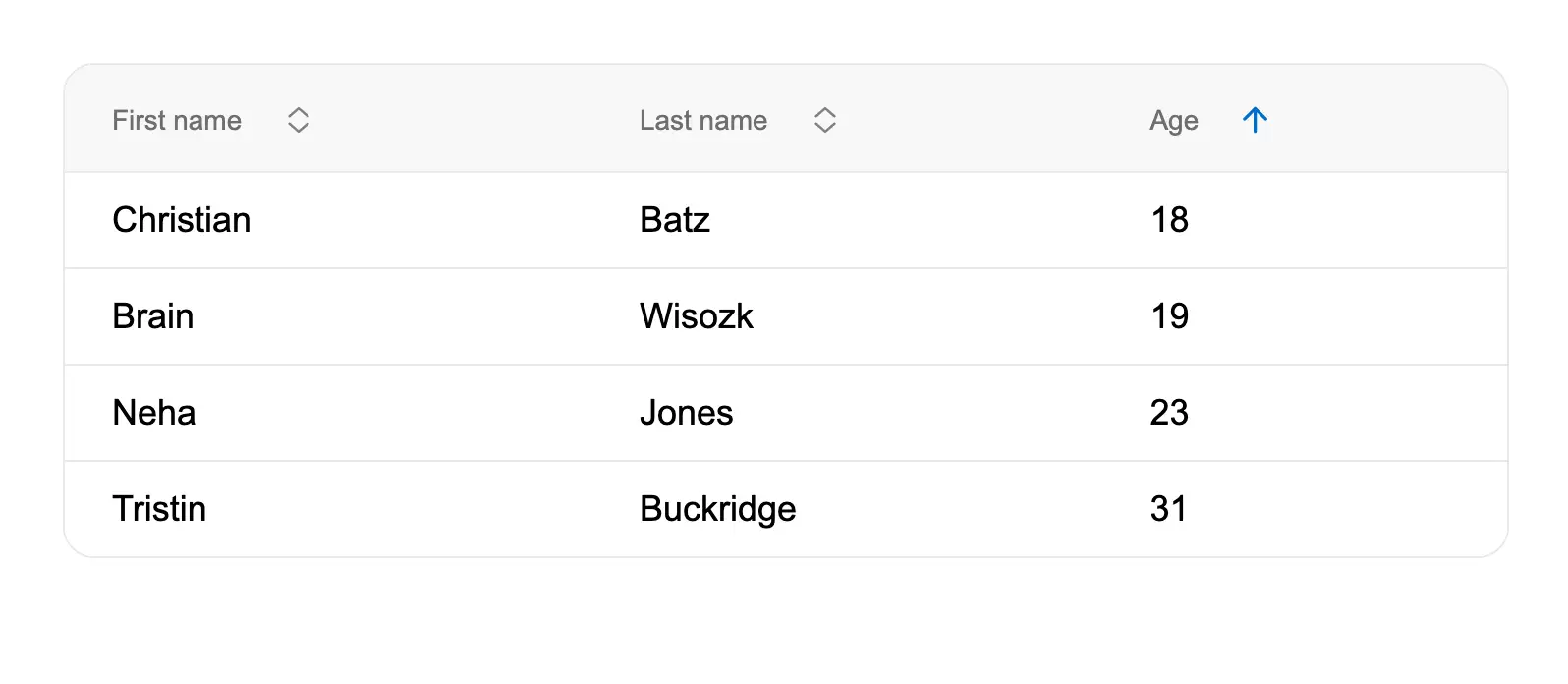Screen dimensions: 1568x684
Task: Select the Neha first name cell
Action: [x=154, y=413]
